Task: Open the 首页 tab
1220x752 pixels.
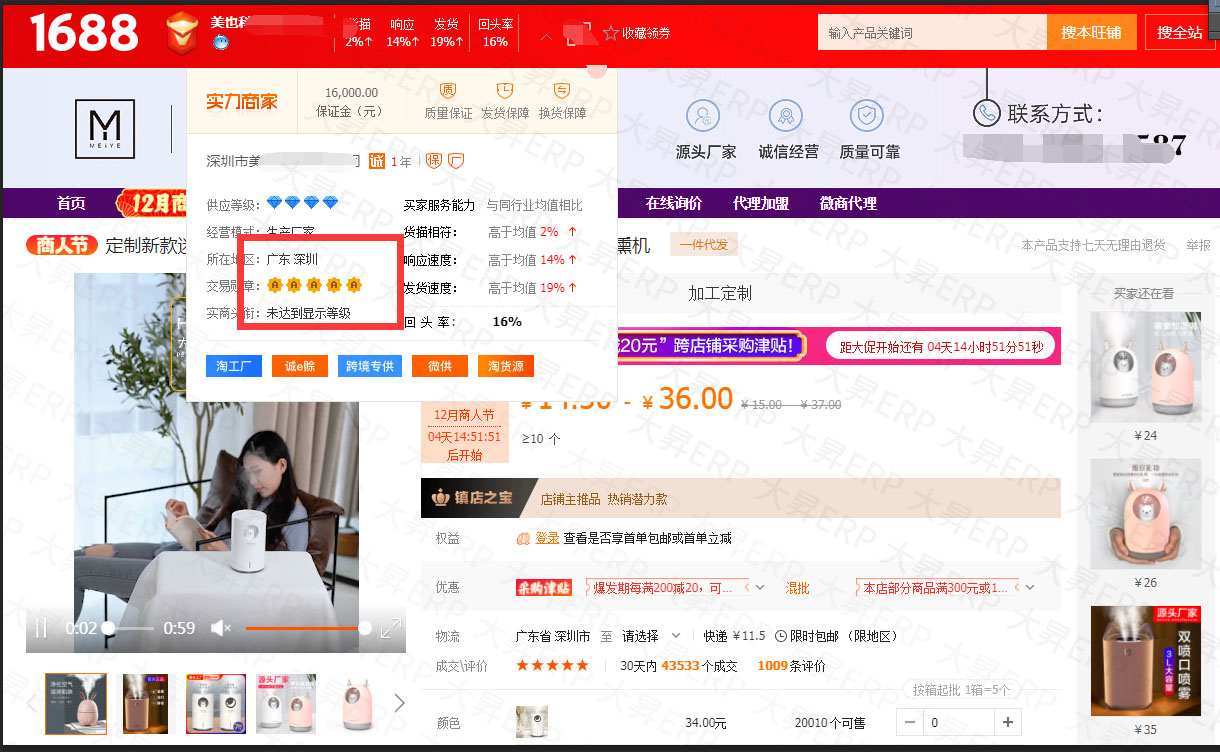Action: (71, 203)
